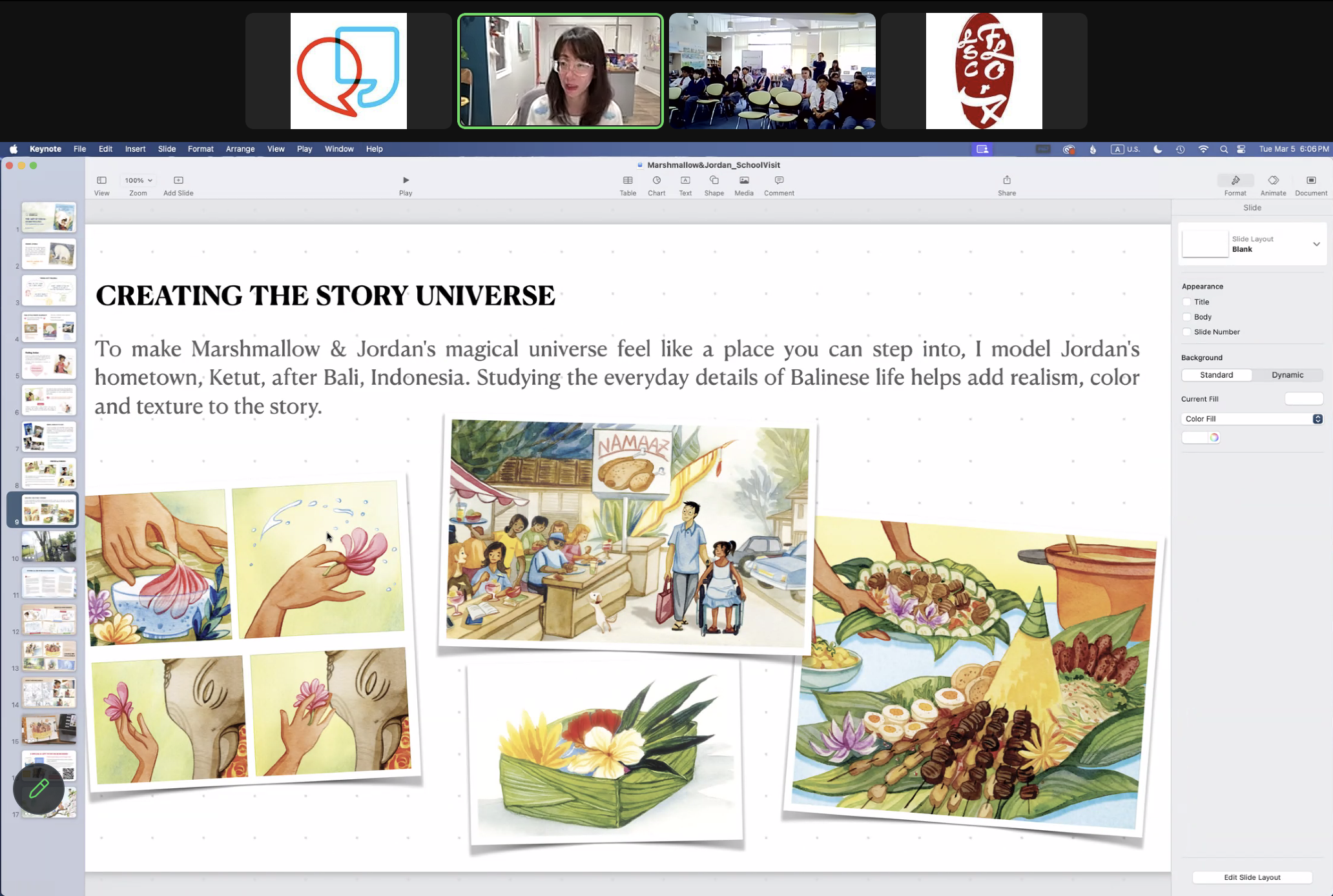Select the Dynamic background option

click(x=1287, y=375)
